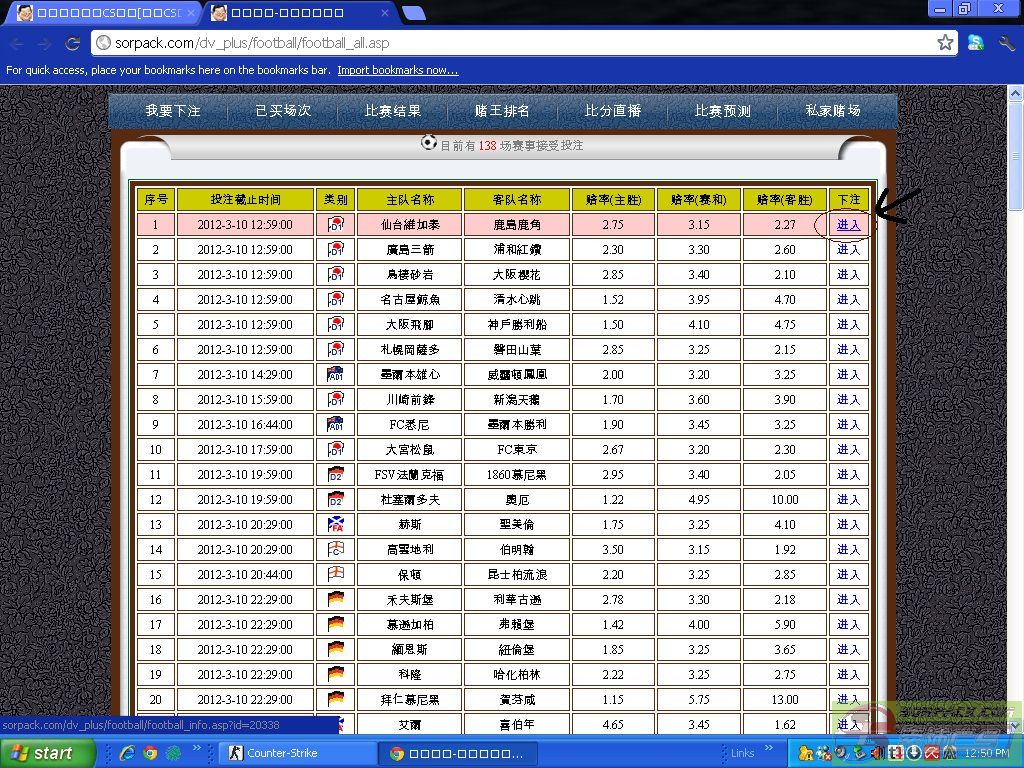Open a new tab with the new-tab button
This screenshot has height=768, width=1024.
(413, 13)
